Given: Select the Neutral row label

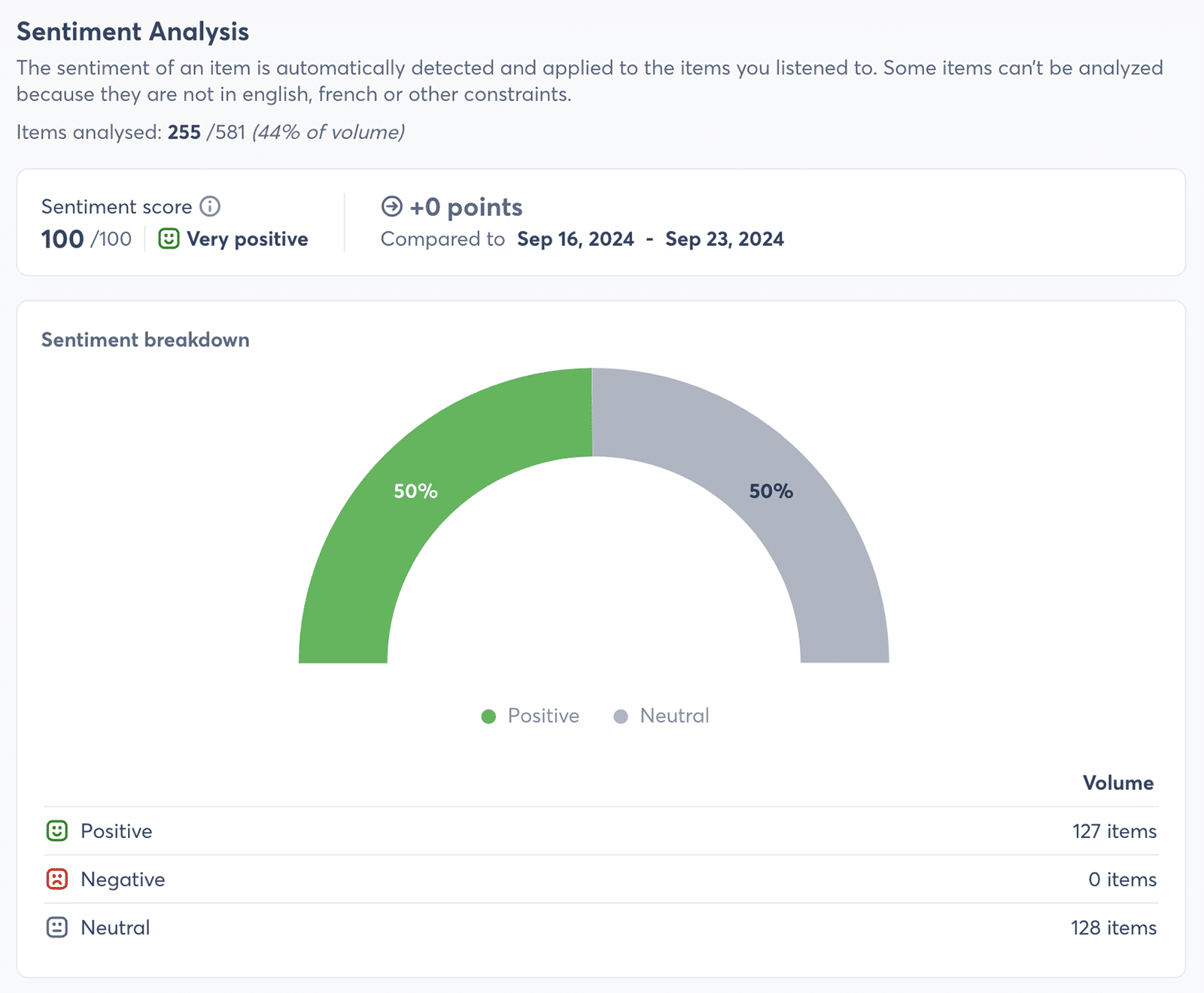Looking at the screenshot, I should point(115,928).
